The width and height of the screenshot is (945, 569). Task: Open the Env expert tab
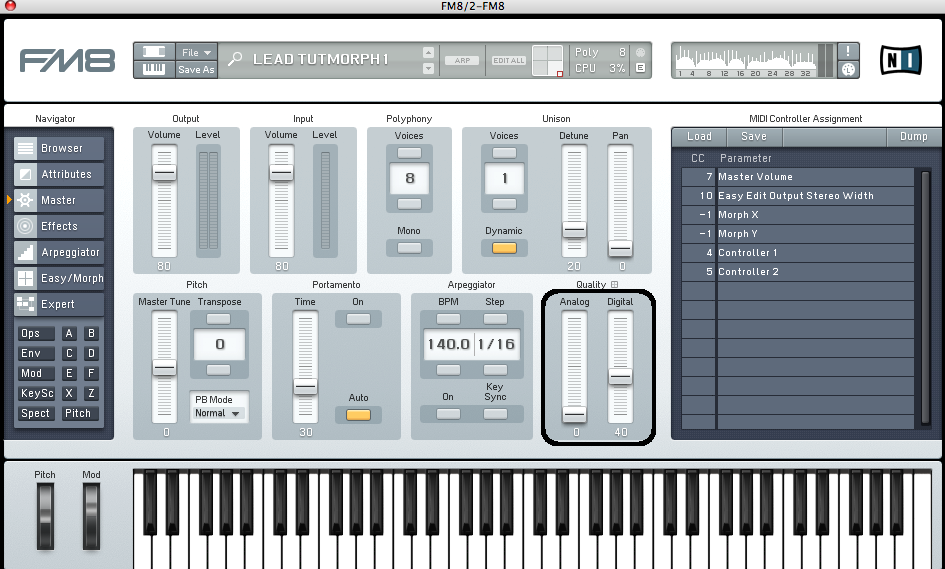[x=36, y=353]
